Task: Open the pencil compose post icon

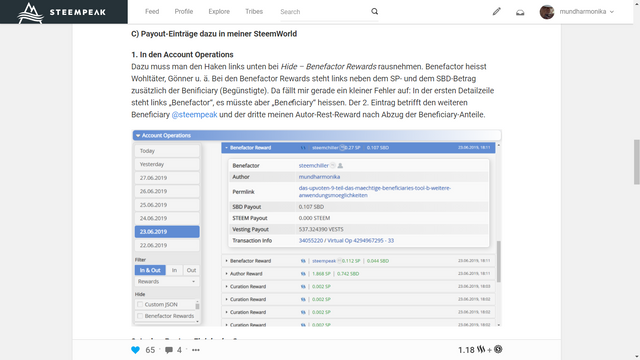Action: [496, 11]
